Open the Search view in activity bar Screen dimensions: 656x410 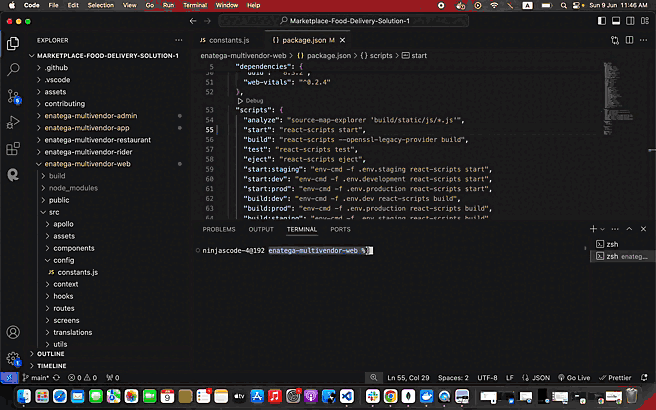14,70
